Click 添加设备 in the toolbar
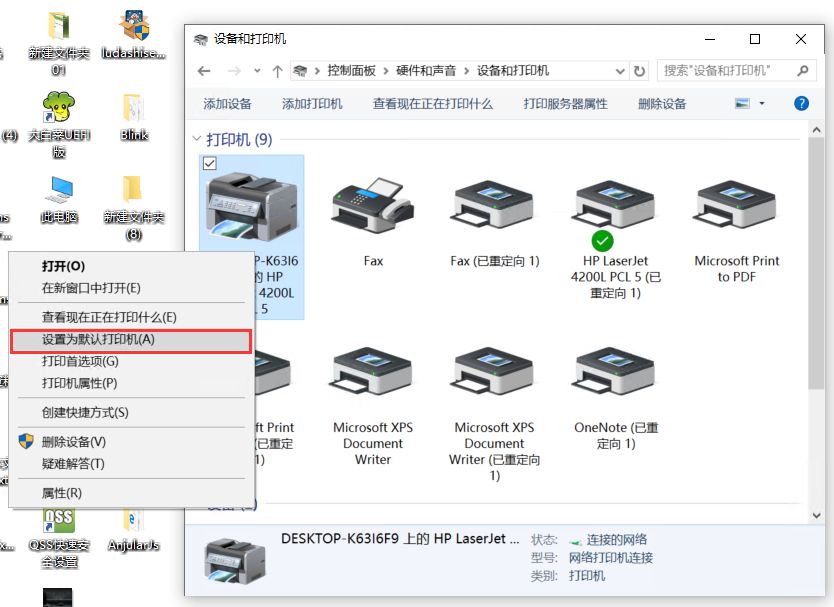 click(x=227, y=104)
